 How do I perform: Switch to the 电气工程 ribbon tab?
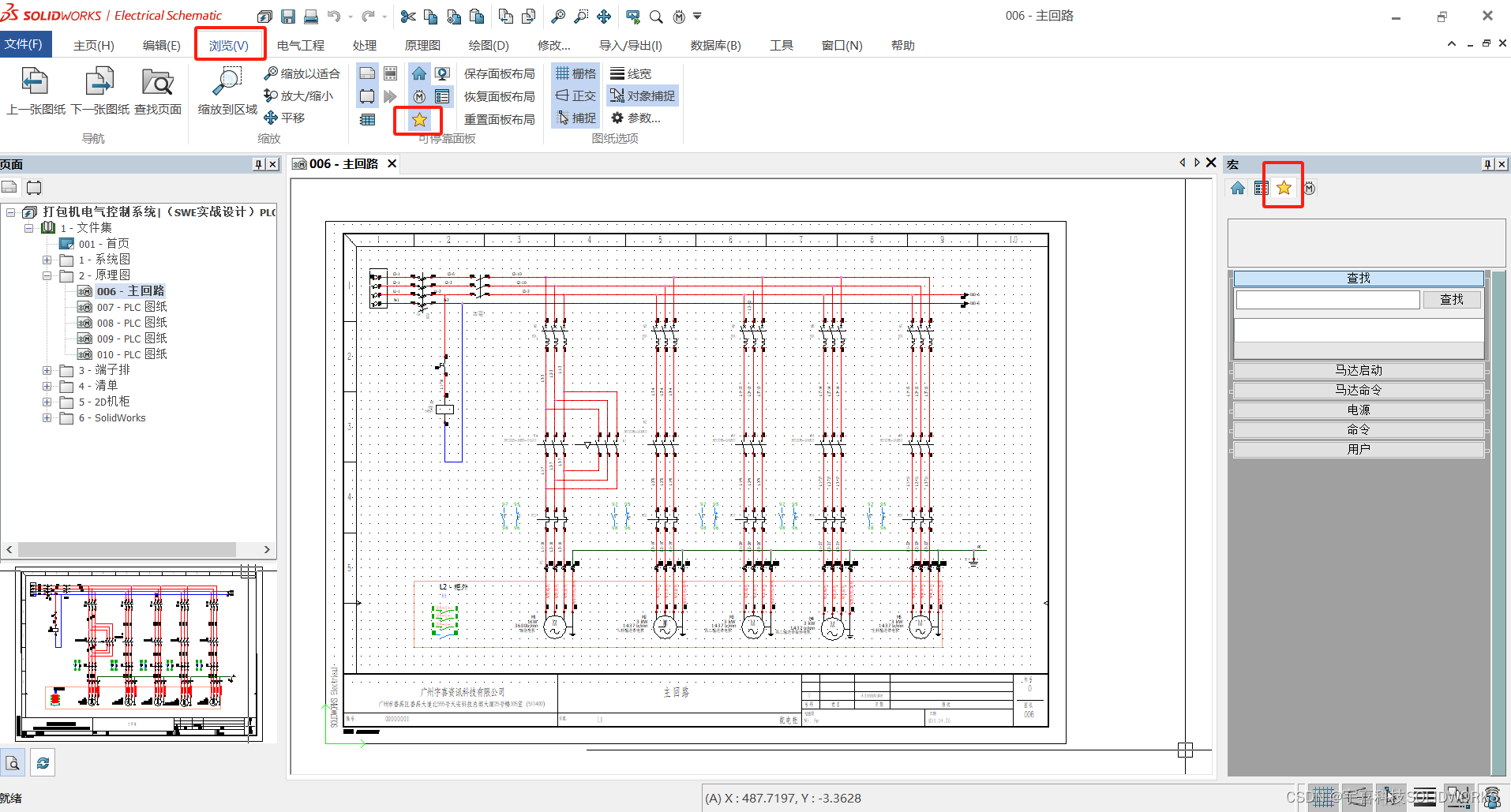pyautogui.click(x=299, y=45)
